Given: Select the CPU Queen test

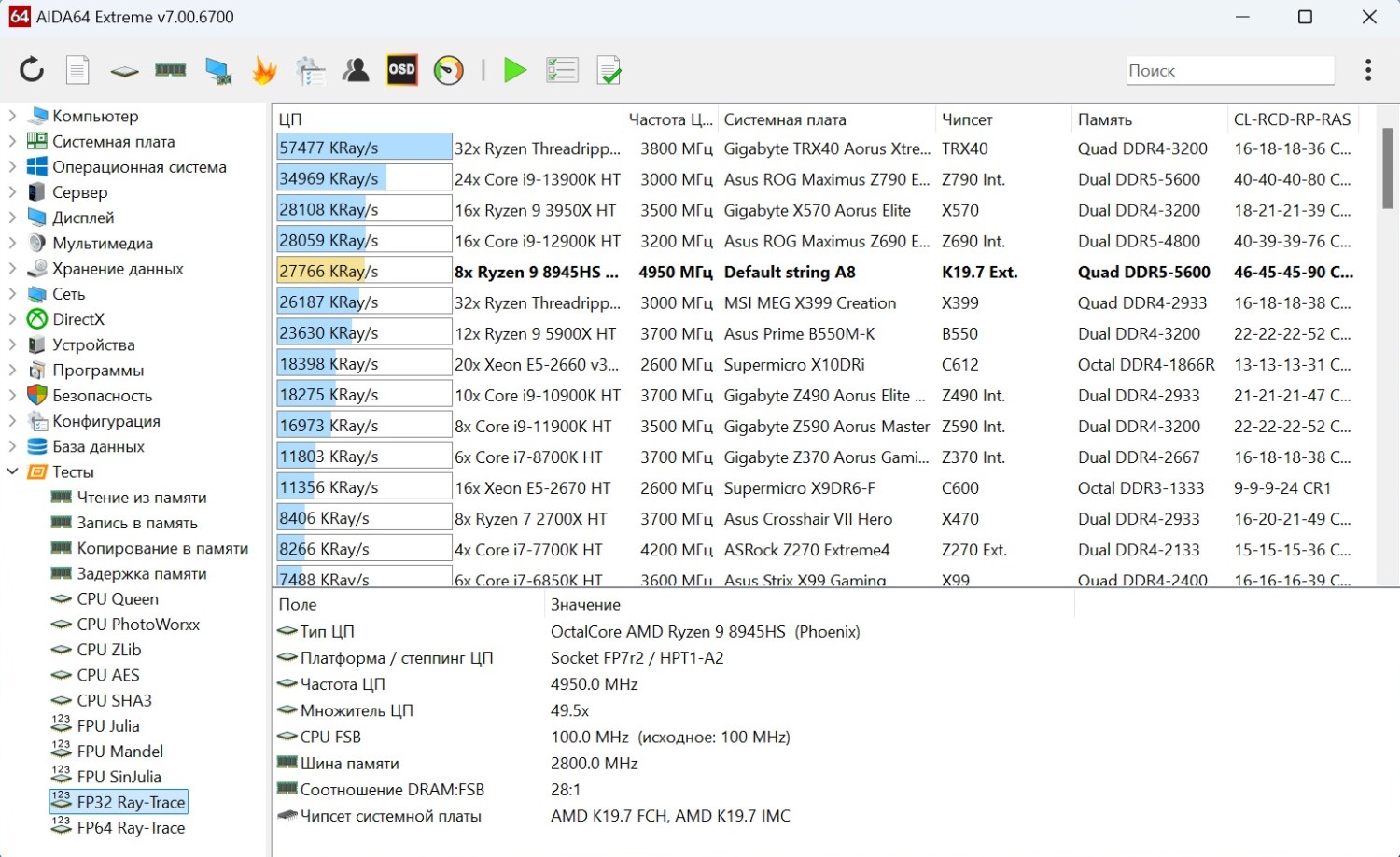Looking at the screenshot, I should point(117,598).
